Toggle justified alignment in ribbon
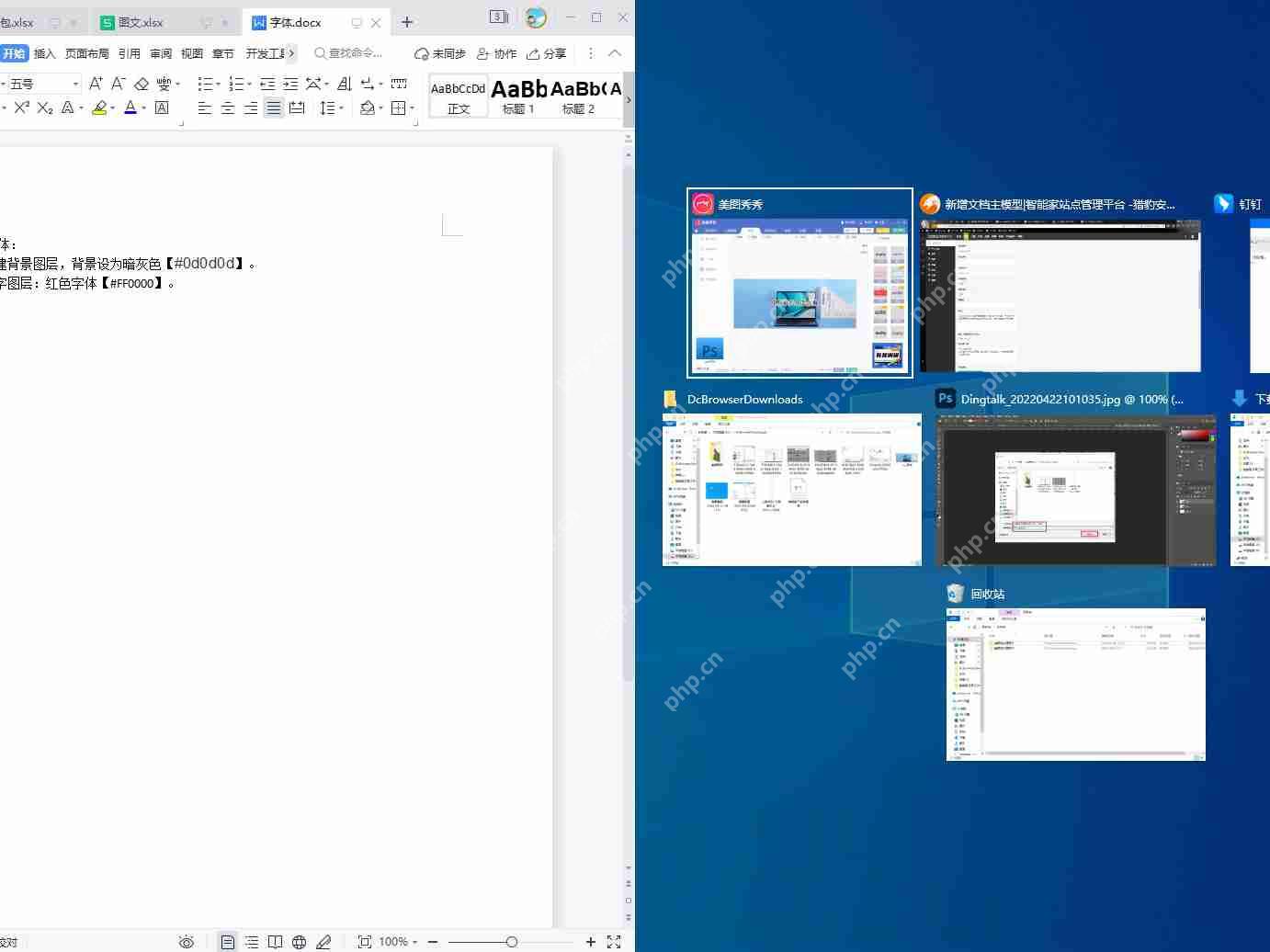This screenshot has width=1270, height=952. pyautogui.click(x=274, y=108)
